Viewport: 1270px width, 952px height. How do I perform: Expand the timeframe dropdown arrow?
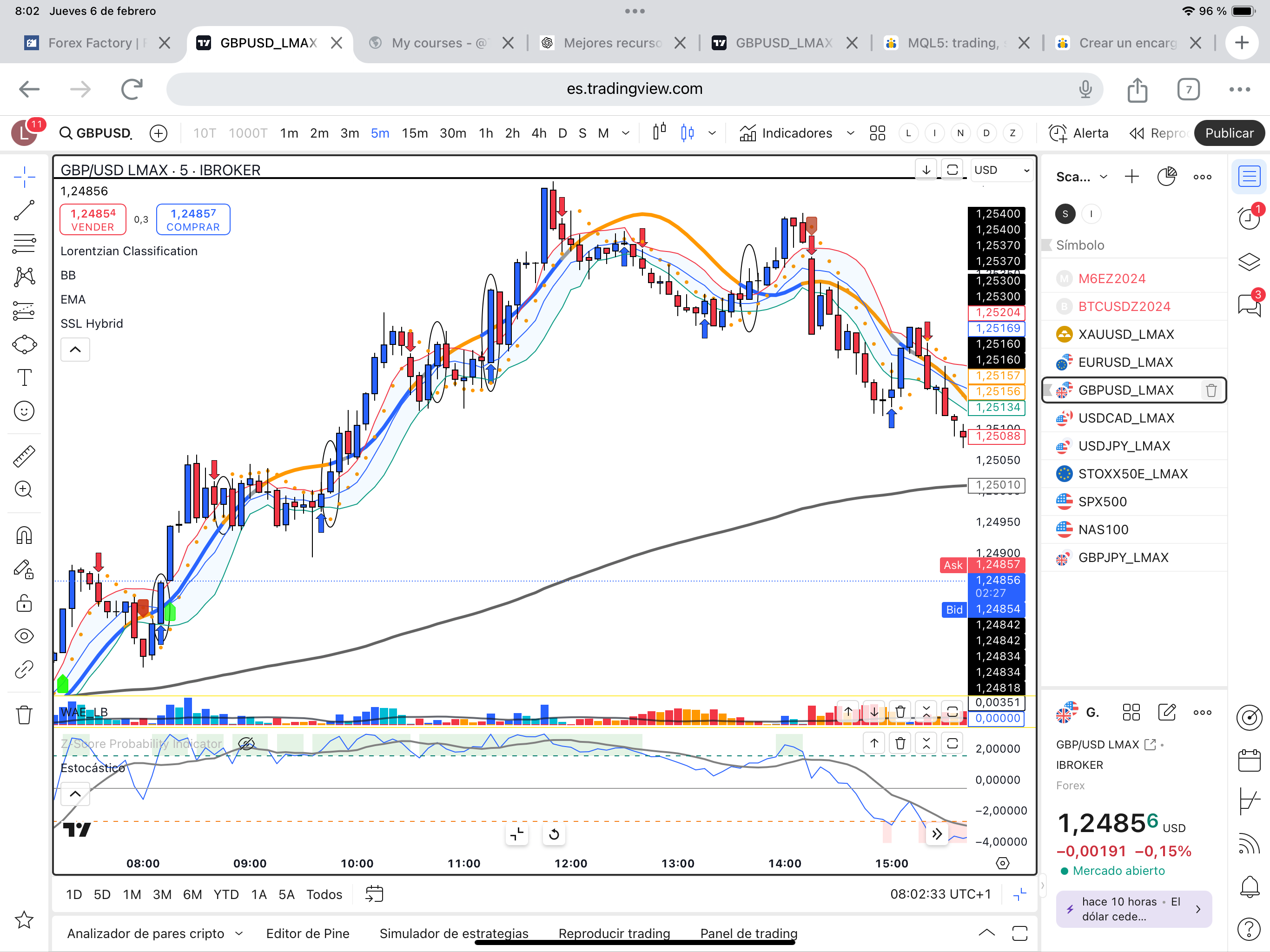pos(626,133)
